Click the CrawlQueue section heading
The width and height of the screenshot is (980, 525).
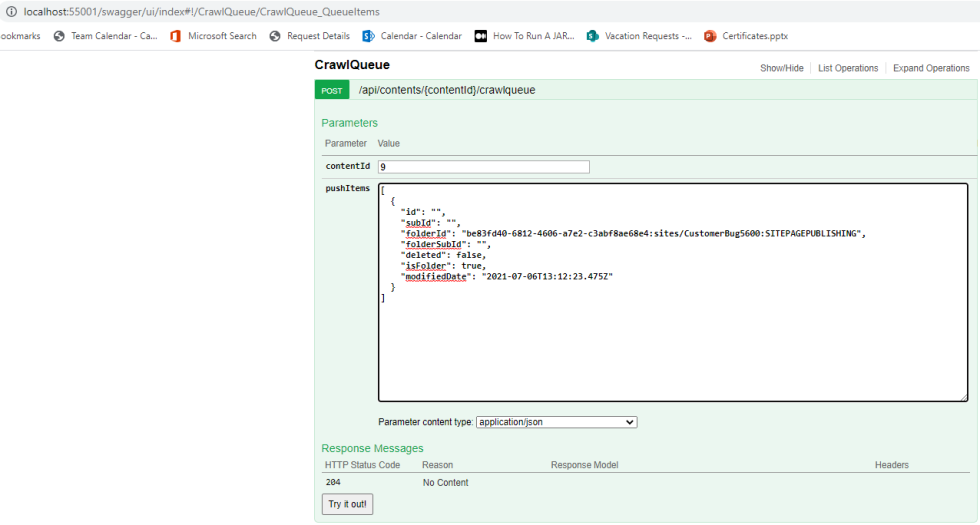pos(352,65)
